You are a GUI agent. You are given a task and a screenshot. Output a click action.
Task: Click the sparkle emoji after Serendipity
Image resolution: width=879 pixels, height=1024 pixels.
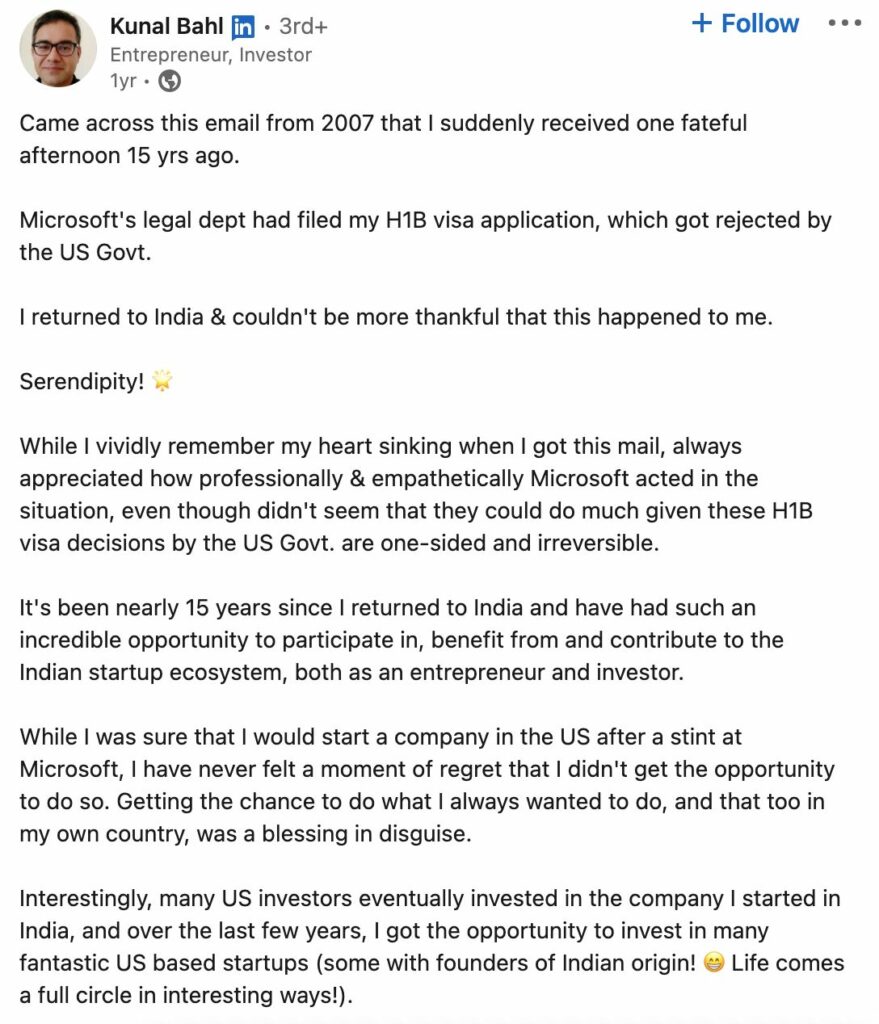162,383
